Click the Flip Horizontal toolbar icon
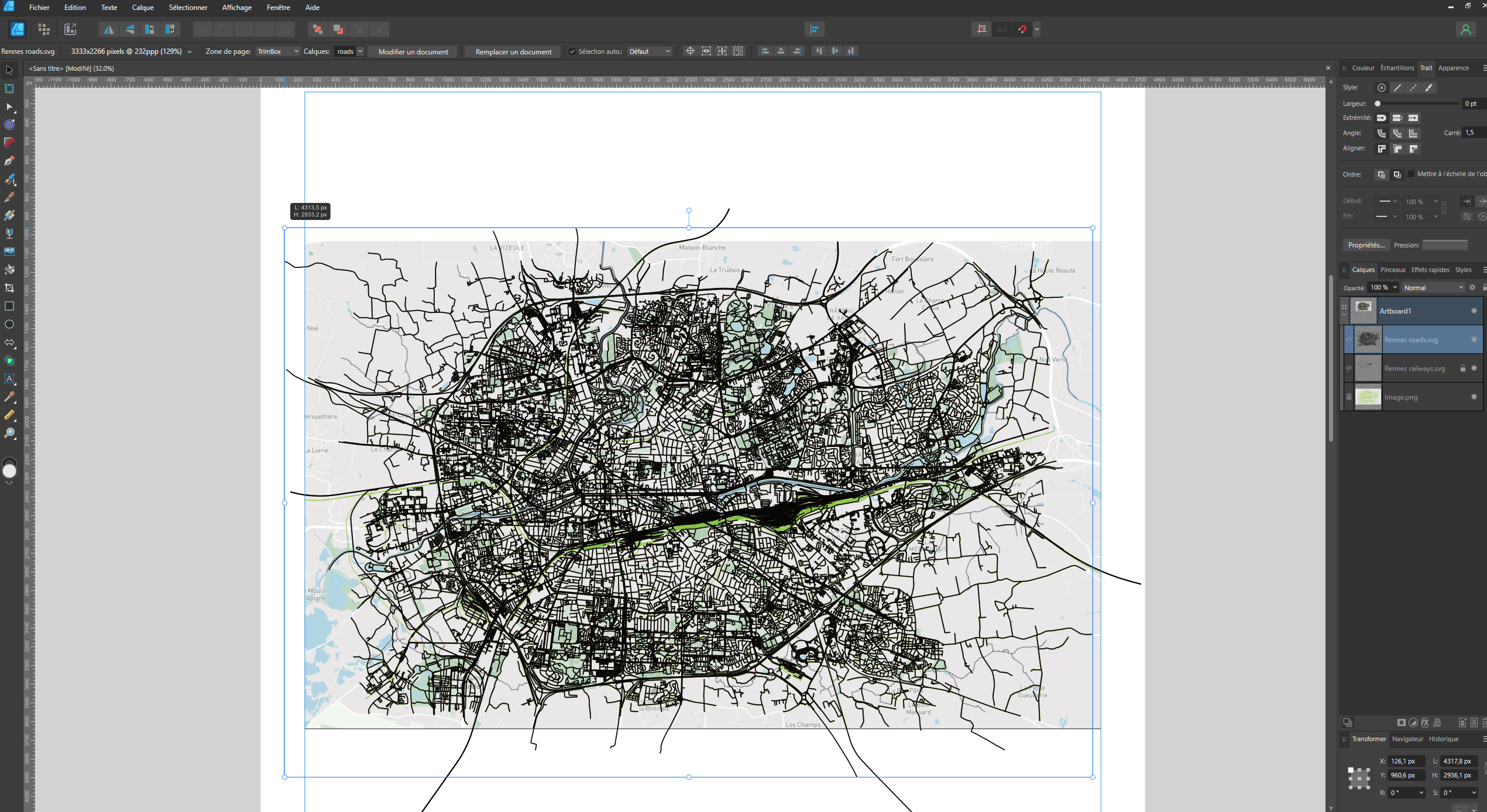This screenshot has height=812, width=1487. tap(109, 29)
